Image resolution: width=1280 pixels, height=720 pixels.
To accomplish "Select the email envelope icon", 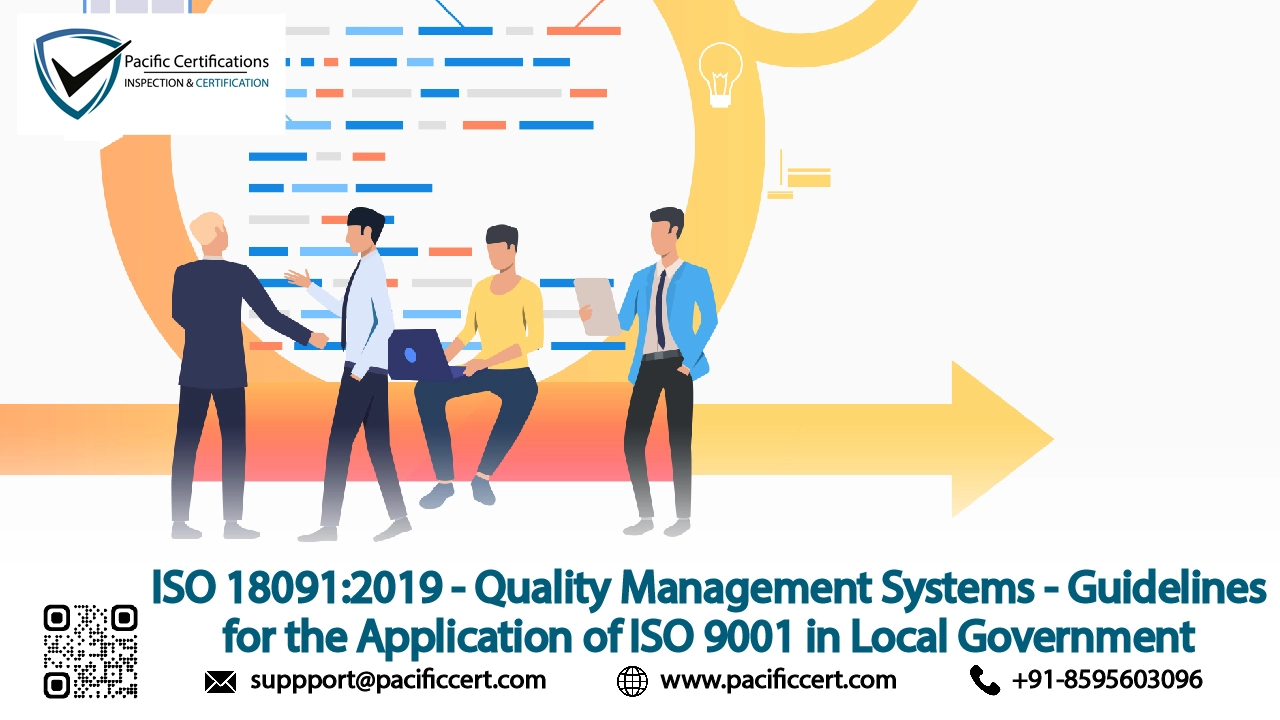I will click(x=219, y=681).
